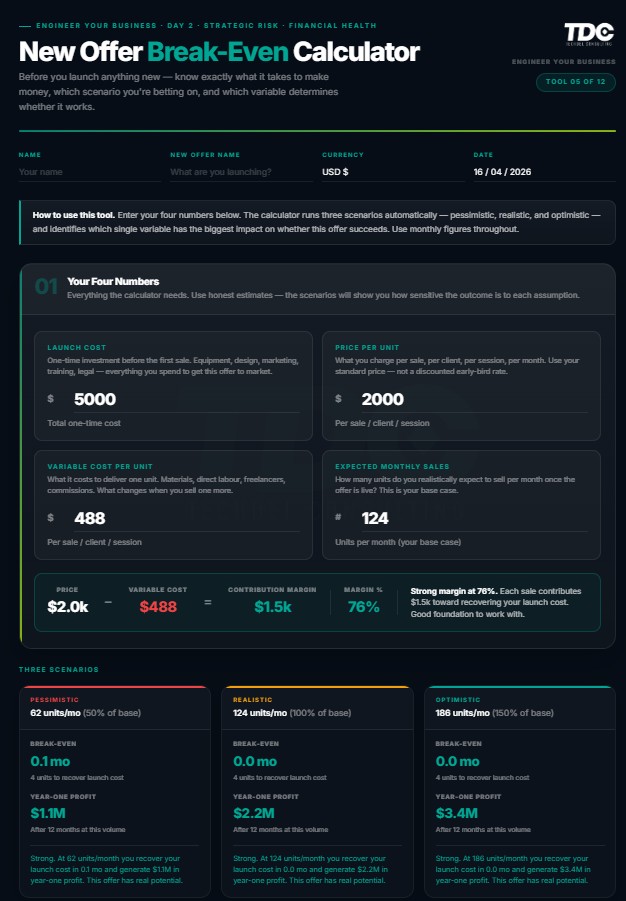Click the 'Your Four Numbers' heading
626x901 pixels.
pyautogui.click(x=113, y=281)
